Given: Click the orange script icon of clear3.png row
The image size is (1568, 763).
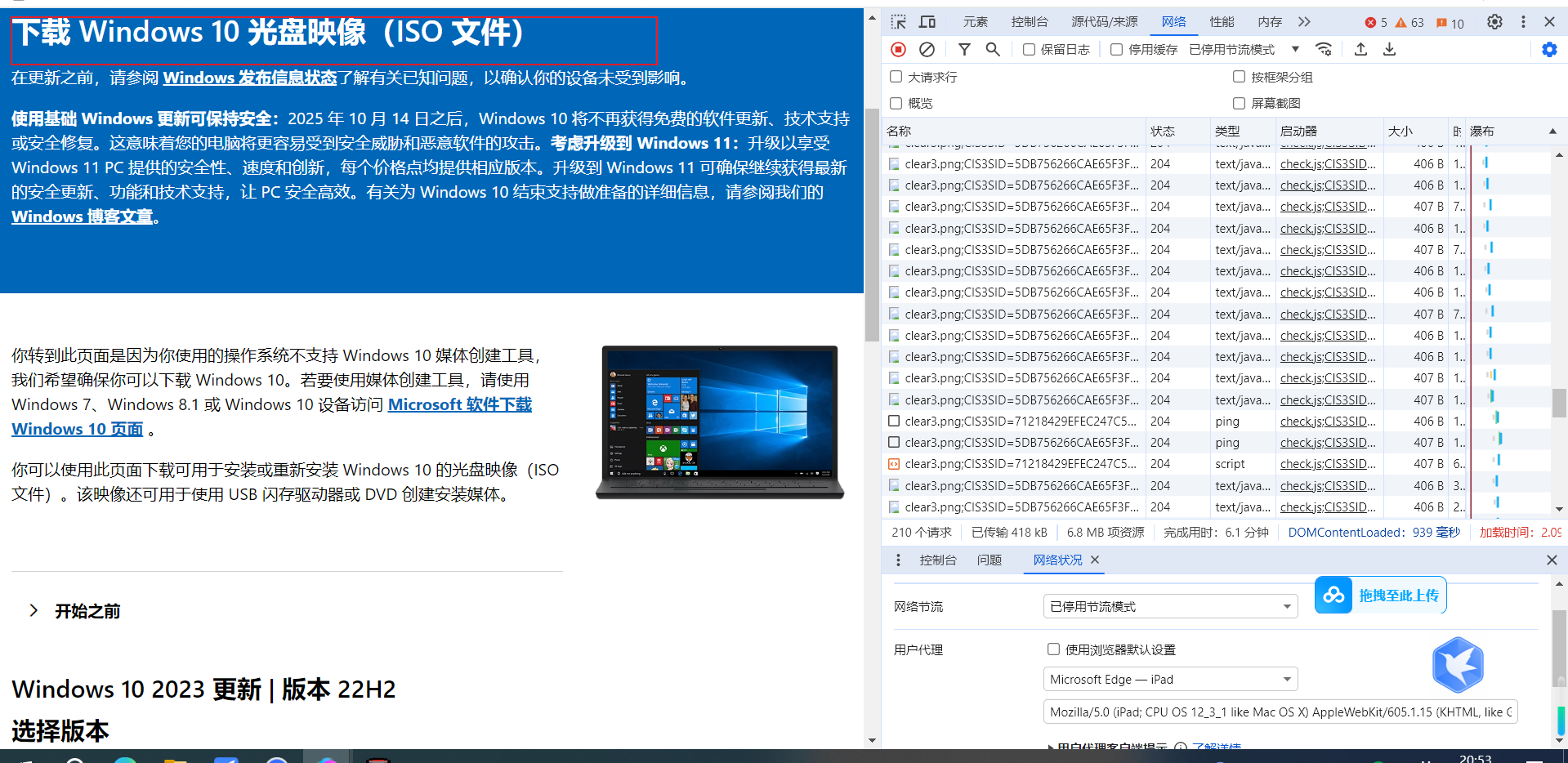Looking at the screenshot, I should (894, 464).
